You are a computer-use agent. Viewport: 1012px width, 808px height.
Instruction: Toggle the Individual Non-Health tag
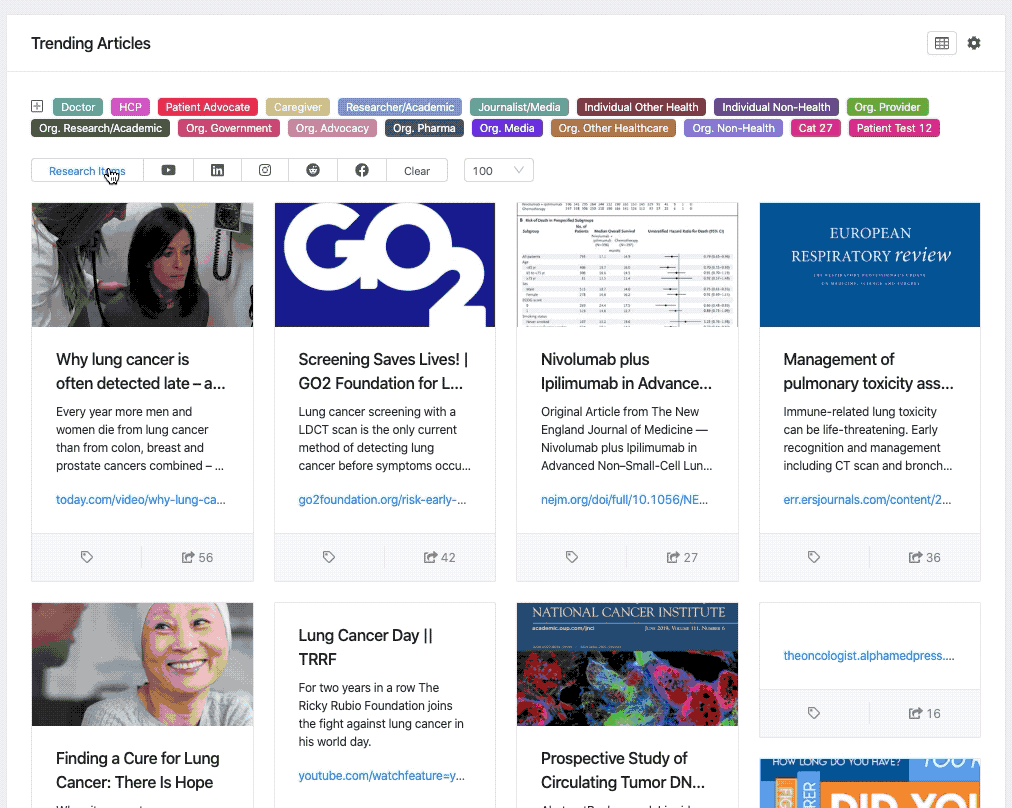(776, 107)
